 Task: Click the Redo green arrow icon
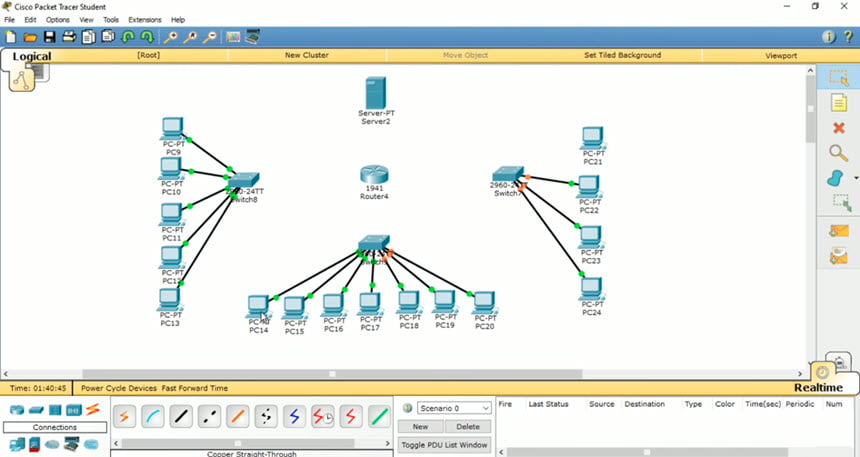pos(147,37)
